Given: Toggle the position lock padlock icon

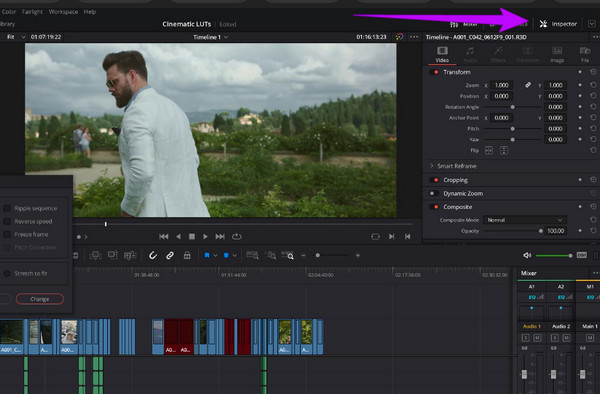Looking at the screenshot, I should pyautogui.click(x=187, y=255).
